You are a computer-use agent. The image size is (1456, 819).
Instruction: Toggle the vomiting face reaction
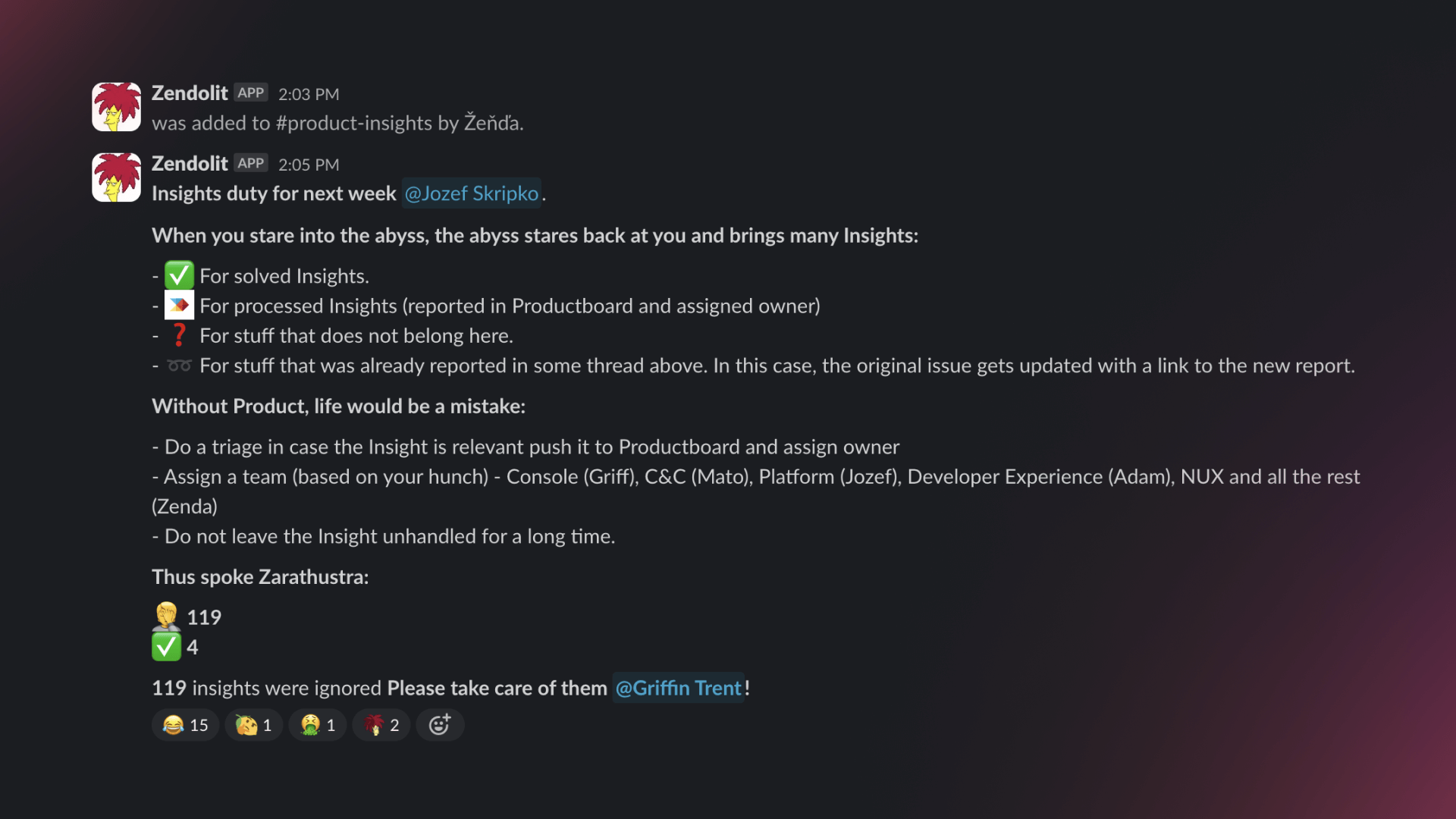click(x=318, y=725)
